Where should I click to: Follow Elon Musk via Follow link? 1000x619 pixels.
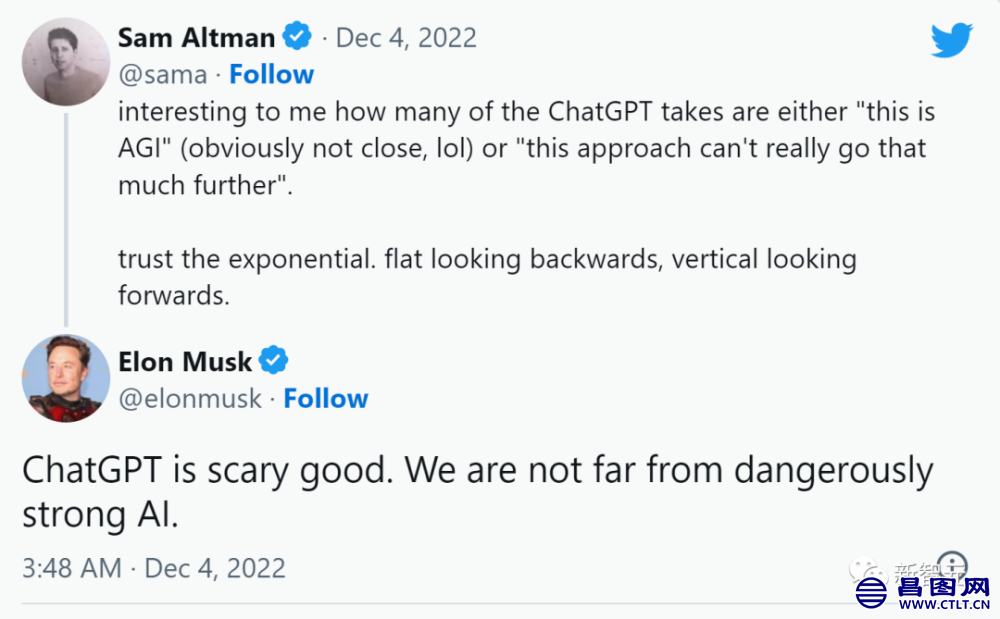(x=326, y=398)
